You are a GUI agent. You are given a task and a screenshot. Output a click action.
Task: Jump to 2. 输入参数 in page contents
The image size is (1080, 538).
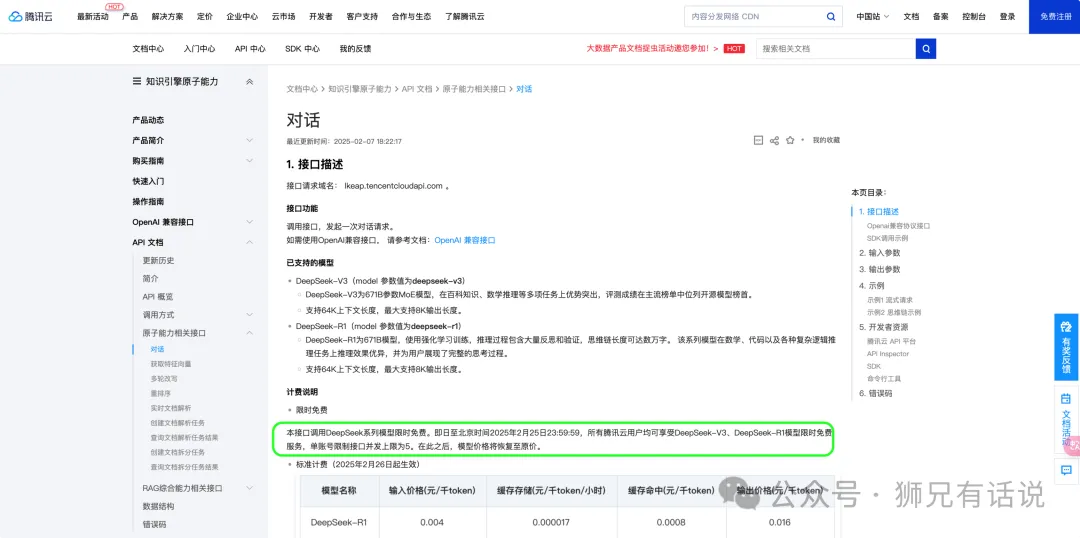(x=880, y=253)
